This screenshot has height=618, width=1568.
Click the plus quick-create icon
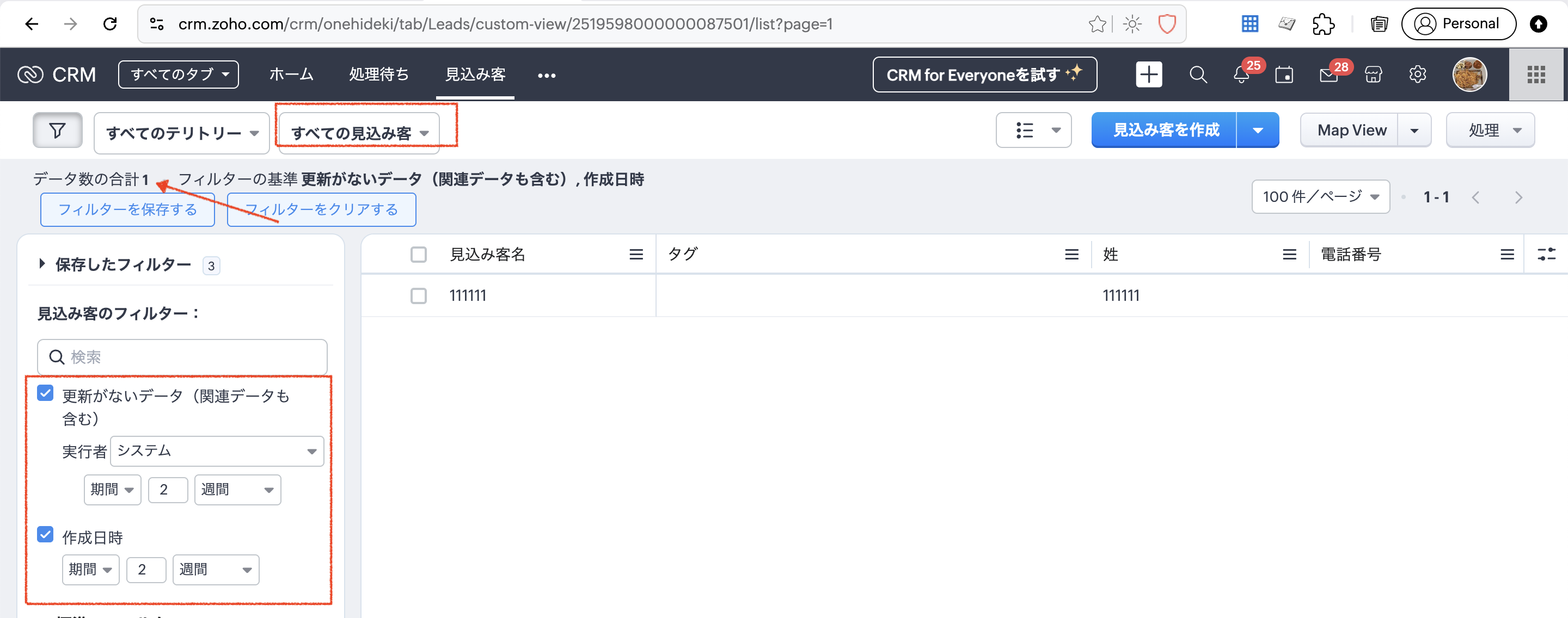coord(1148,75)
